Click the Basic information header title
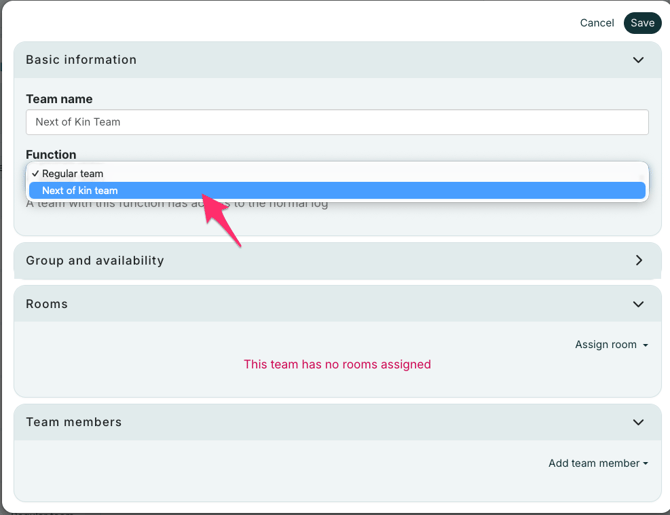 [81, 60]
